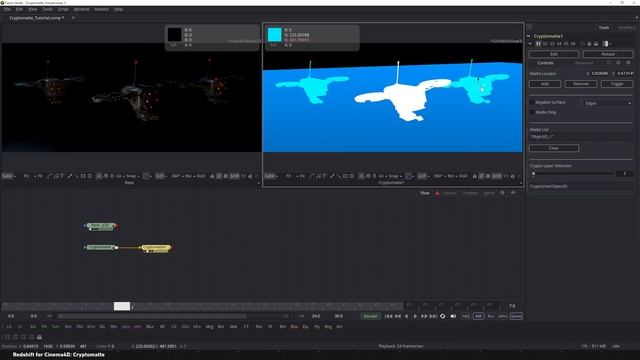Viewport: 640px width, 360px height.
Task: Play the composition in reverse
Action: 406,316
